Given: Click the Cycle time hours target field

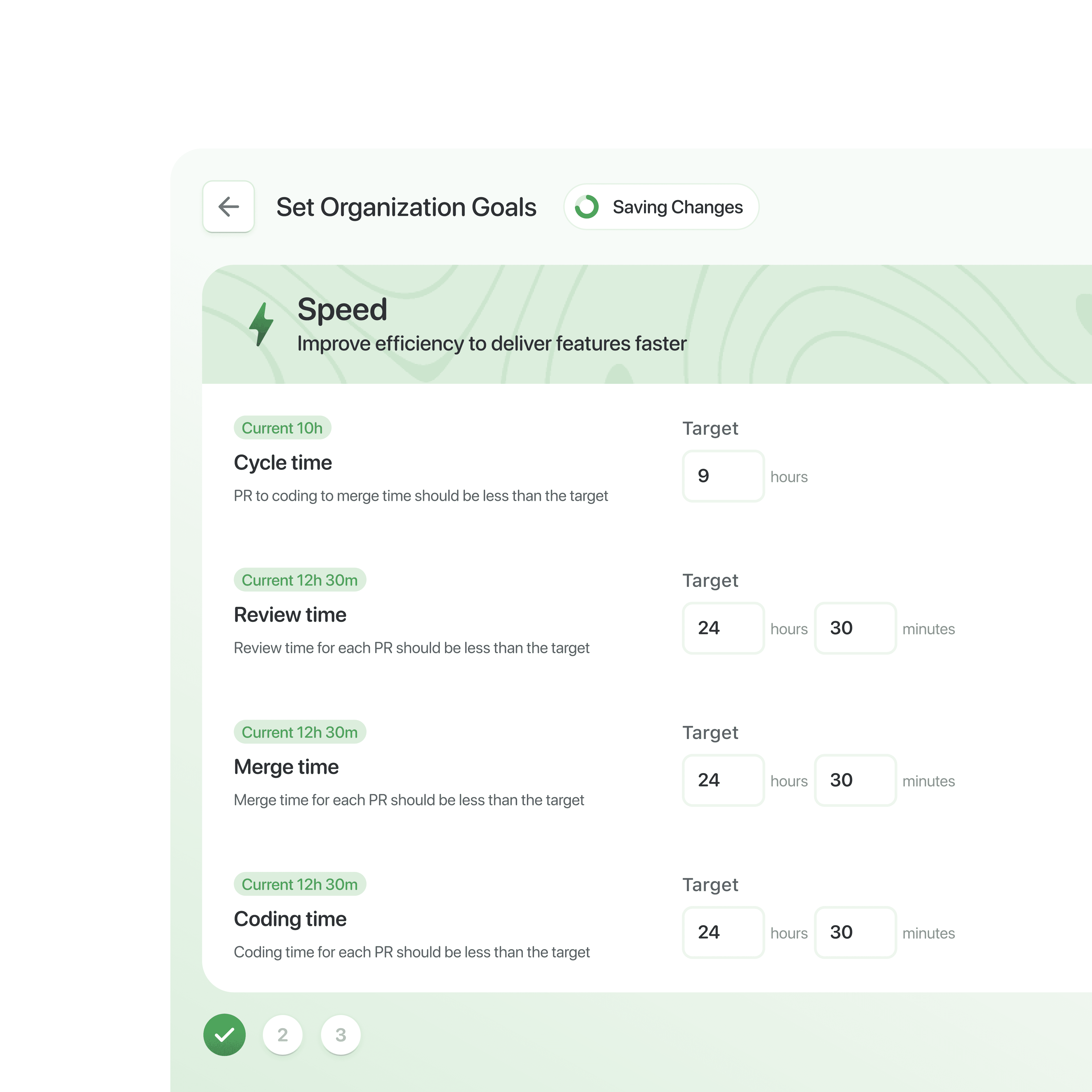Looking at the screenshot, I should (722, 476).
